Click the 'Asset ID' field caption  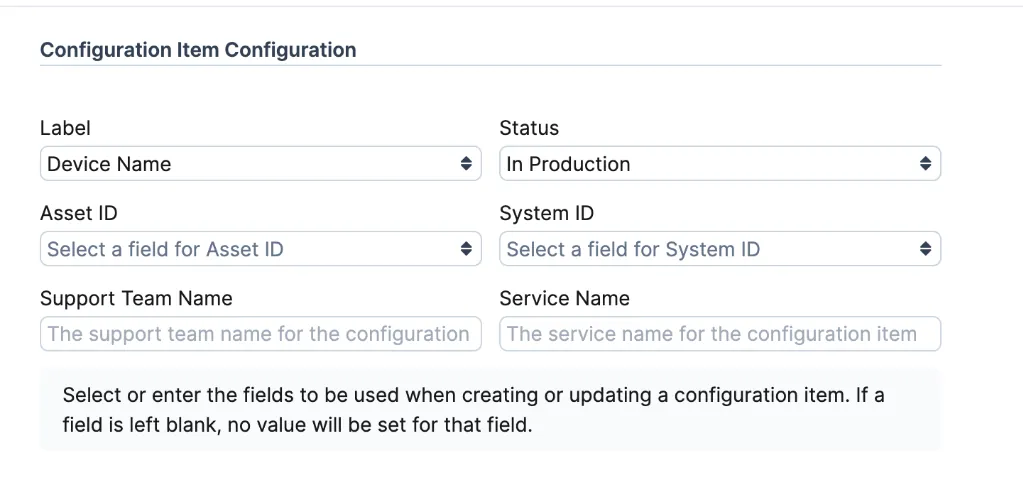click(x=79, y=213)
